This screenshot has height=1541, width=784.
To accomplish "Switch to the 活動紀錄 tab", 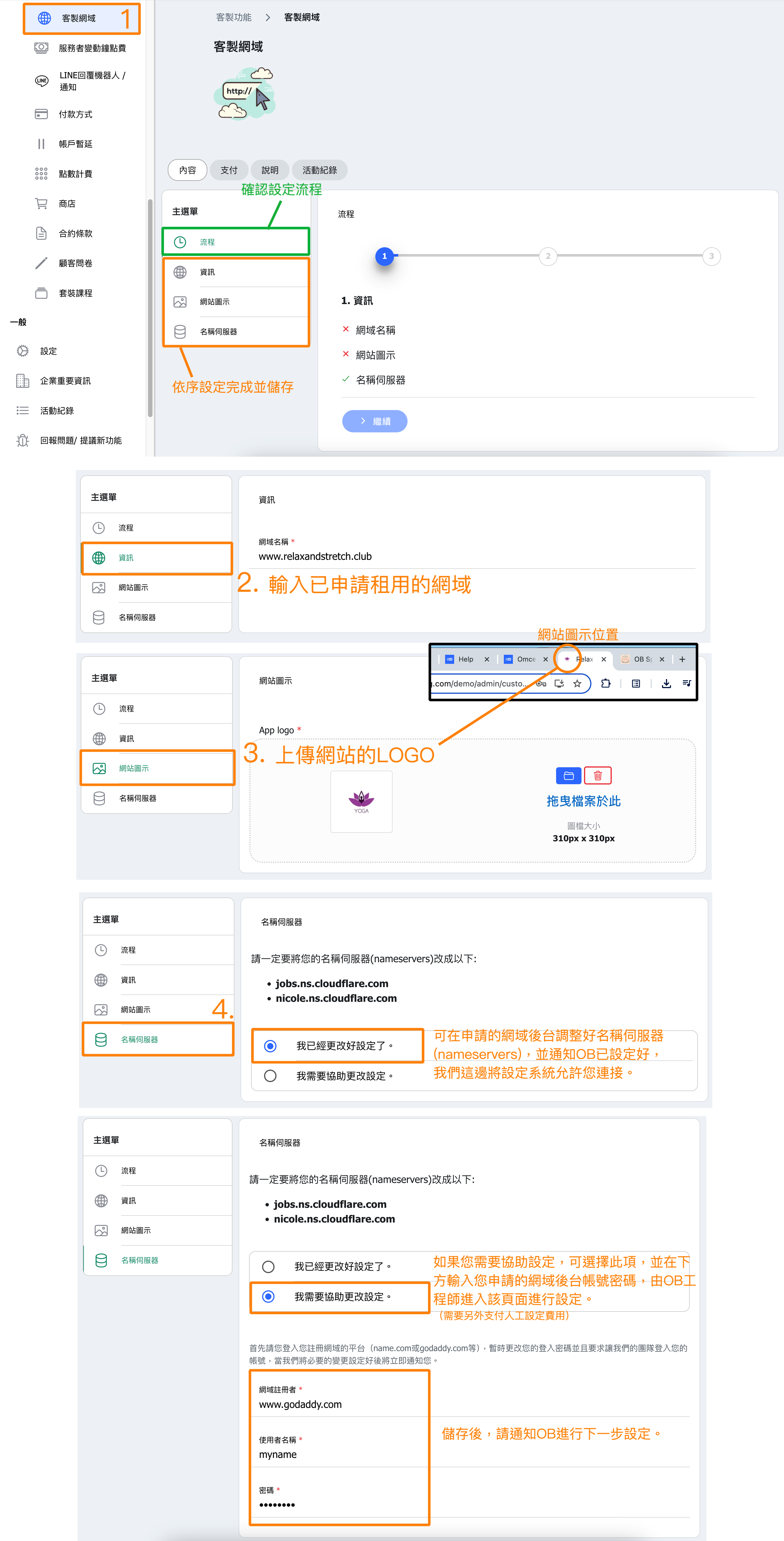I will click(319, 170).
